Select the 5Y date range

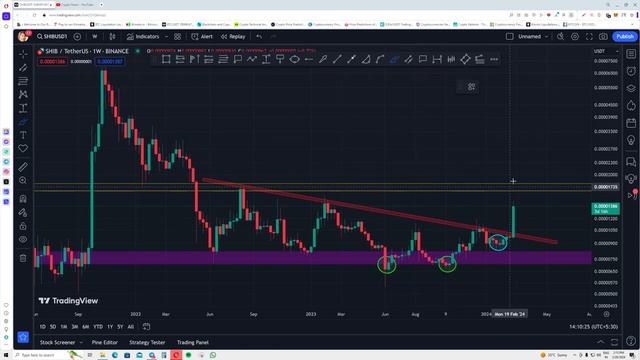pos(120,327)
